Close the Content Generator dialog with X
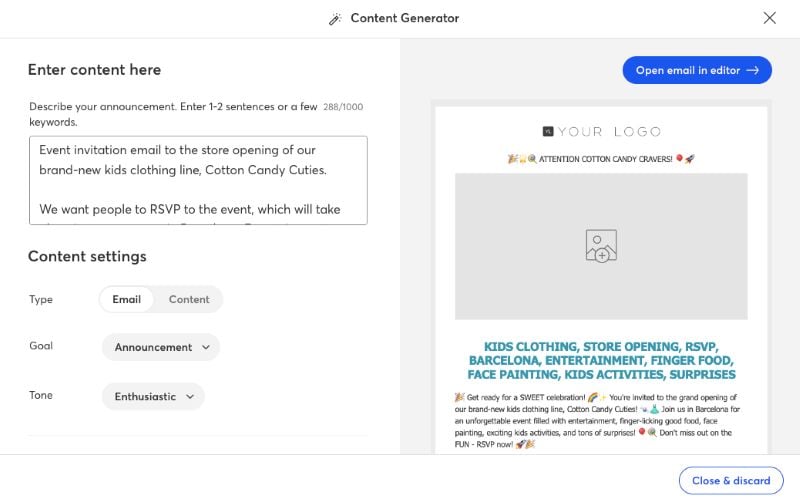The image size is (800, 503). (769, 18)
